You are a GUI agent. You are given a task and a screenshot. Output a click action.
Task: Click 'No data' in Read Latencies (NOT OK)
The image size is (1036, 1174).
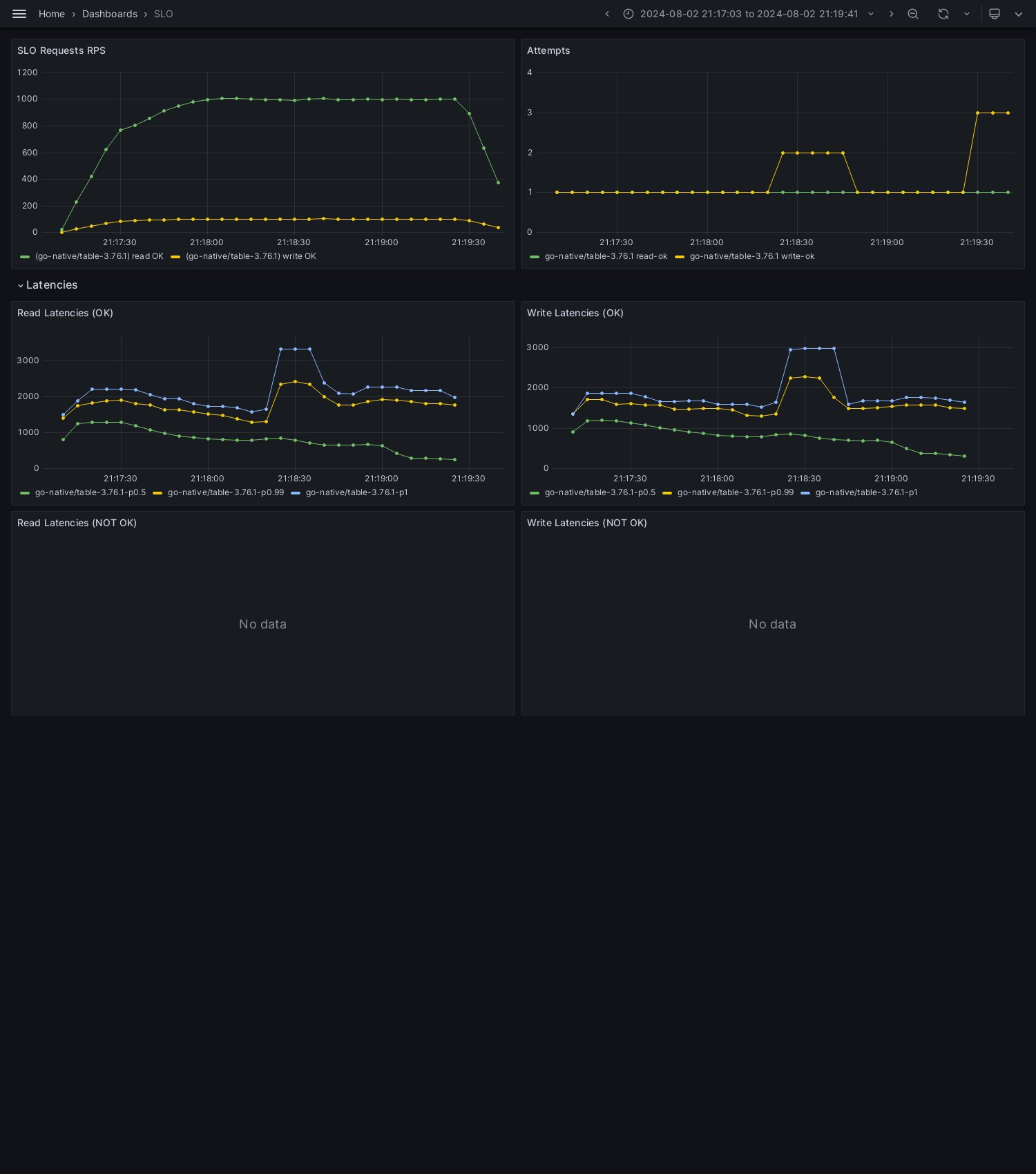262,624
